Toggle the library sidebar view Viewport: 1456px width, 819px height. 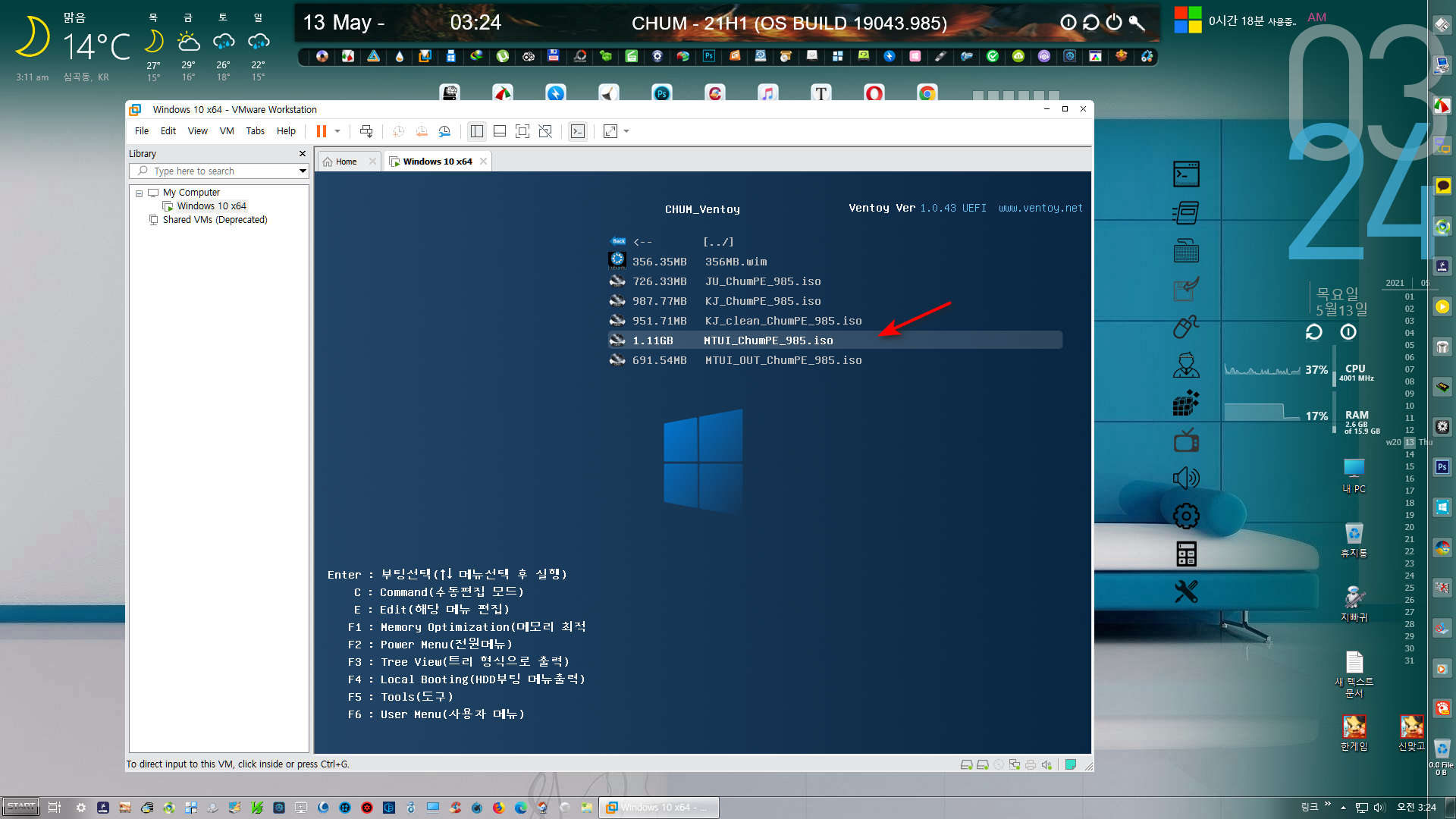click(477, 131)
